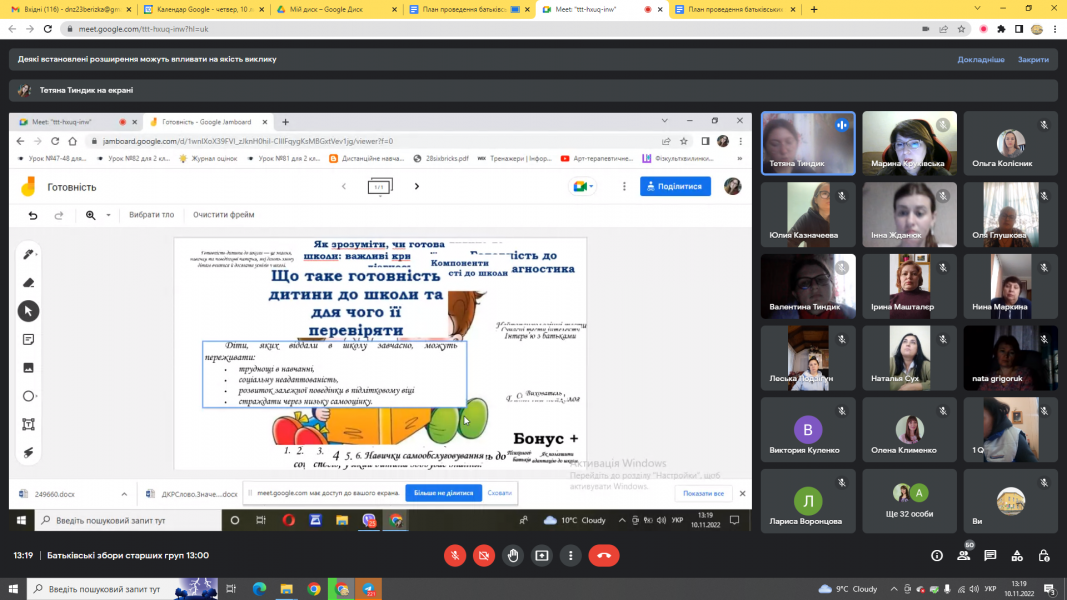Viewport: 1067px width, 600px height.
Task: Leave the call with red hang-up button
Action: (x=604, y=555)
